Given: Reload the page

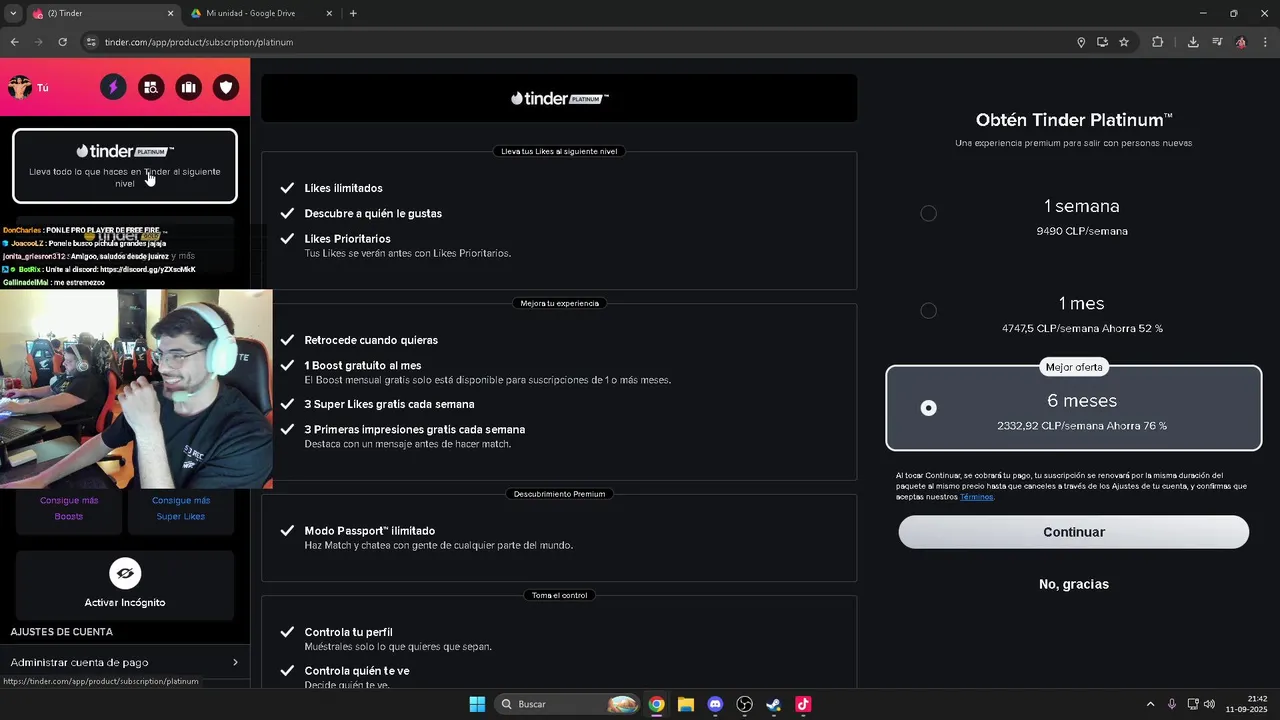Looking at the screenshot, I should coord(62,42).
